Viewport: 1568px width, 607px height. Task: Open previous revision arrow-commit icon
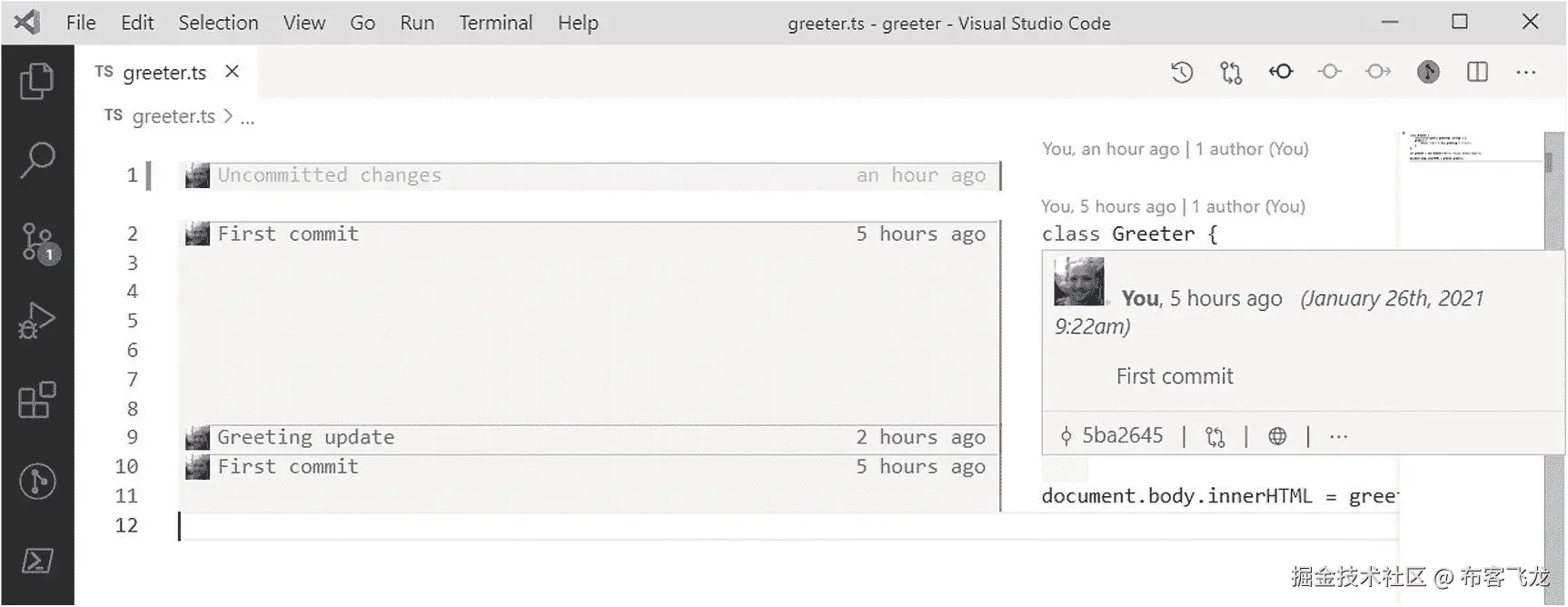(1281, 72)
